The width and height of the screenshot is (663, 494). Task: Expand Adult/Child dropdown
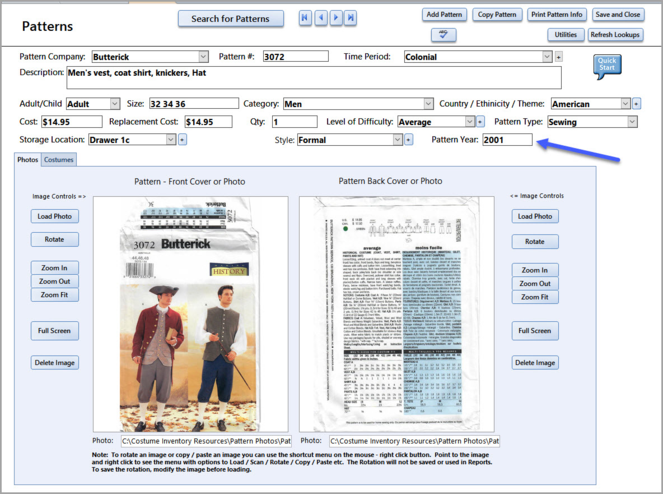coord(115,104)
